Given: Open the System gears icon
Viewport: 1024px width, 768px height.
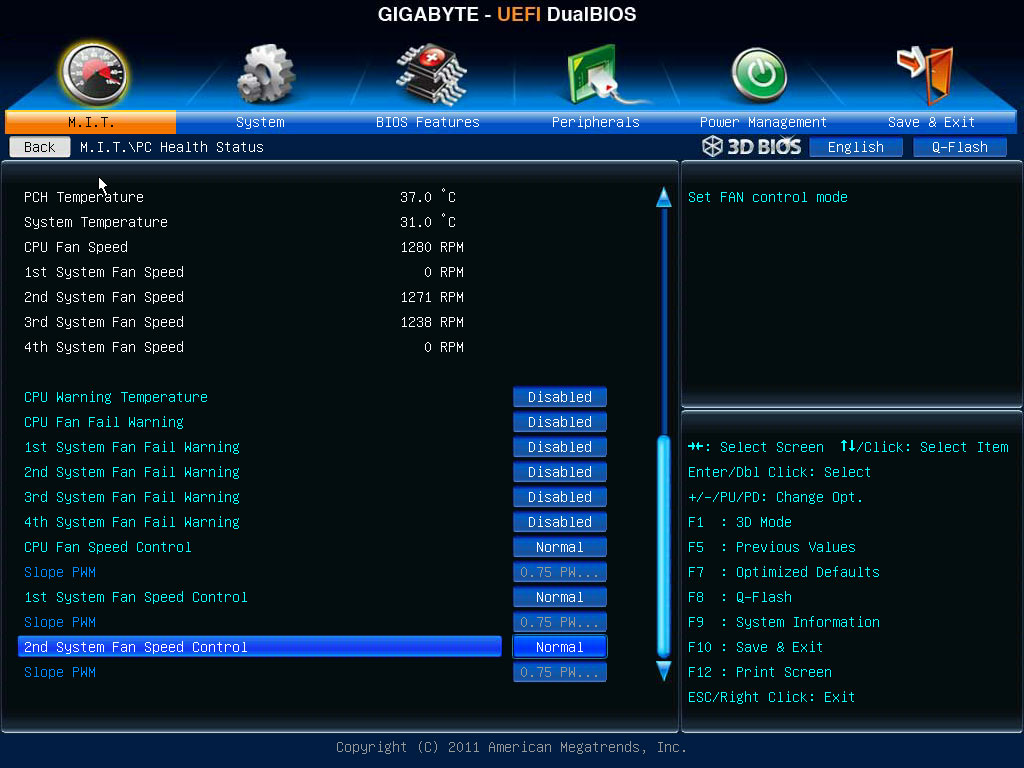Looking at the screenshot, I should click(x=265, y=74).
